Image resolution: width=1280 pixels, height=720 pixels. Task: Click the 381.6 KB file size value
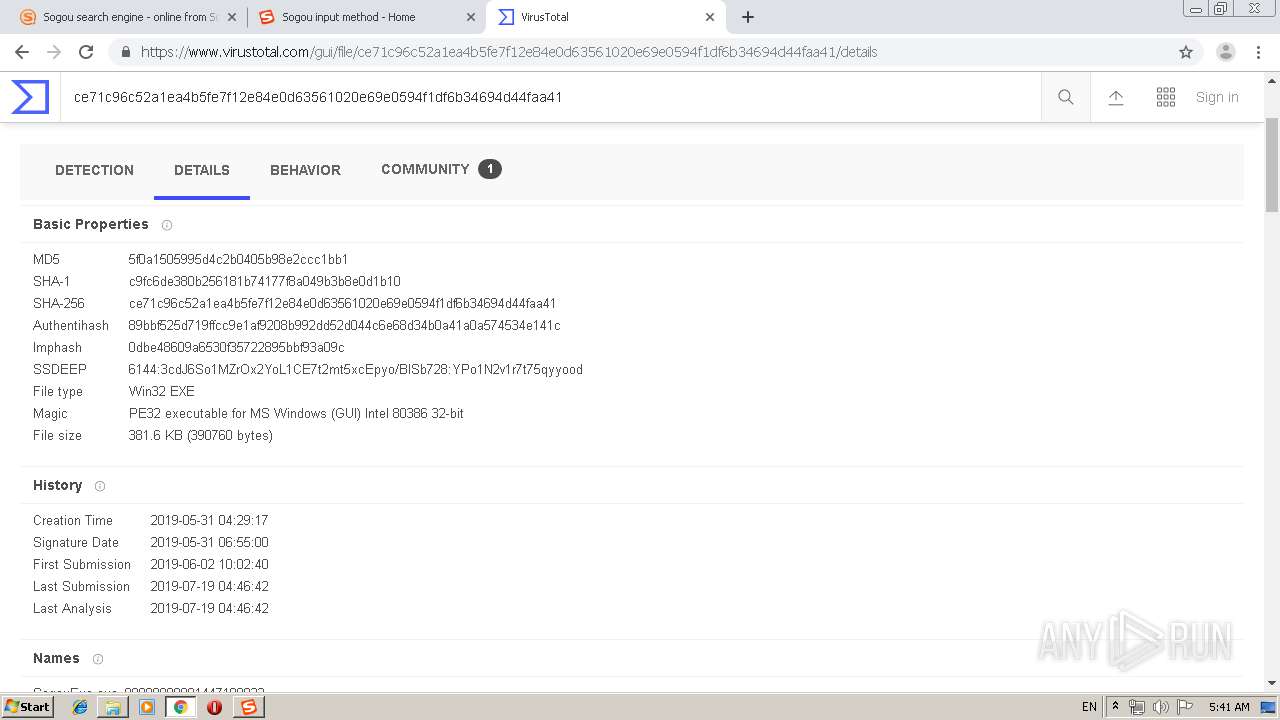(200, 435)
